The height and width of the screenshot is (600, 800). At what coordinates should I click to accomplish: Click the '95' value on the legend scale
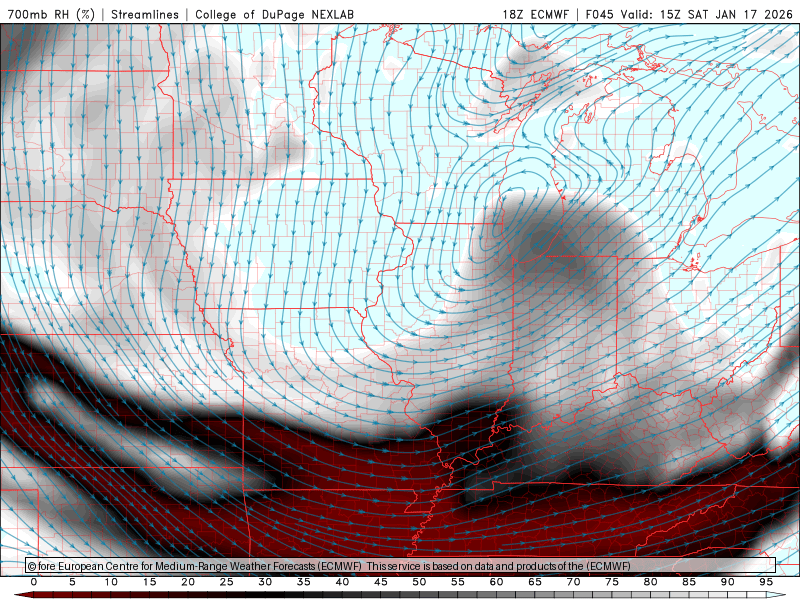tap(766, 582)
